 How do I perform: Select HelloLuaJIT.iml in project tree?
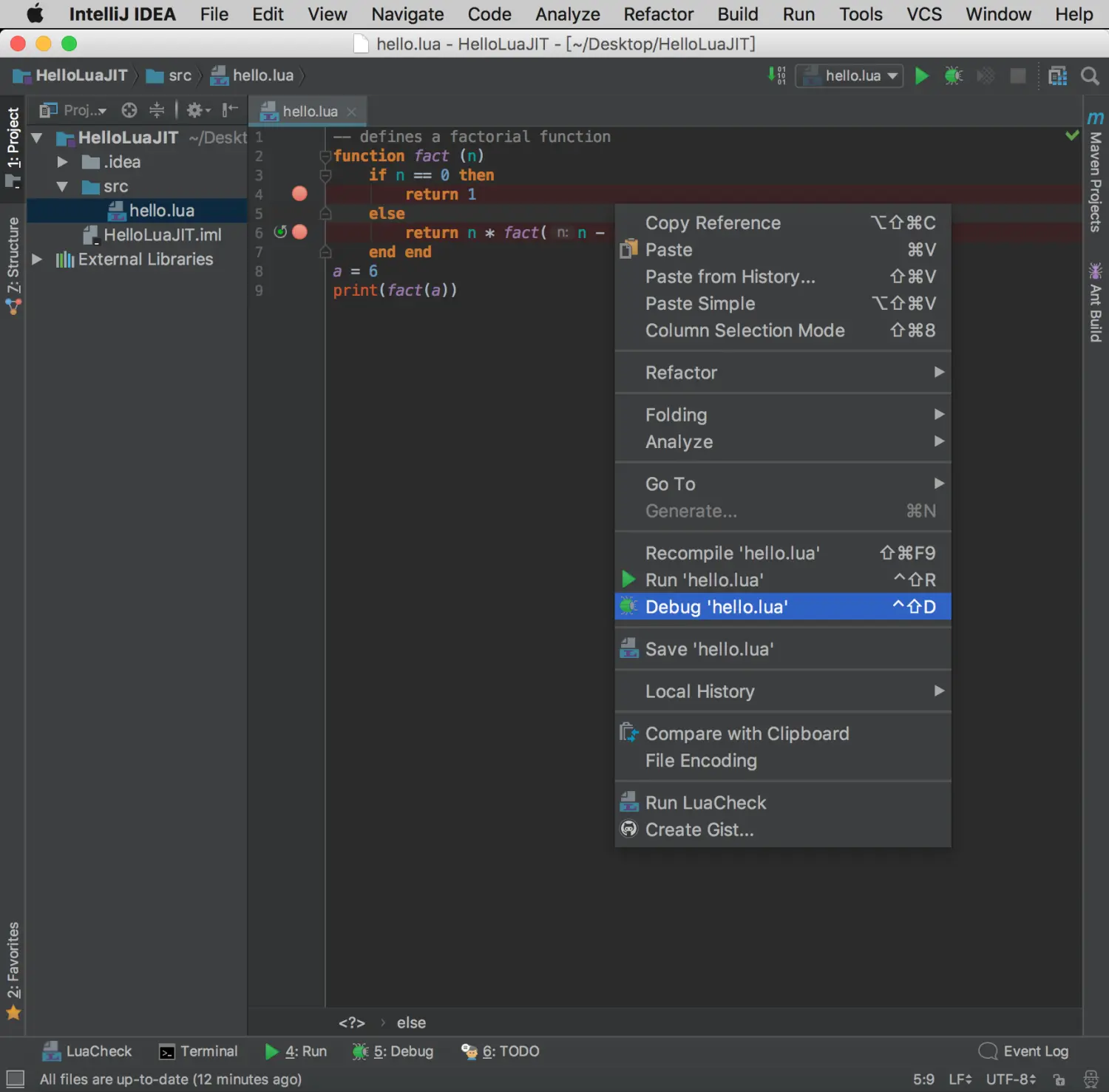point(152,235)
